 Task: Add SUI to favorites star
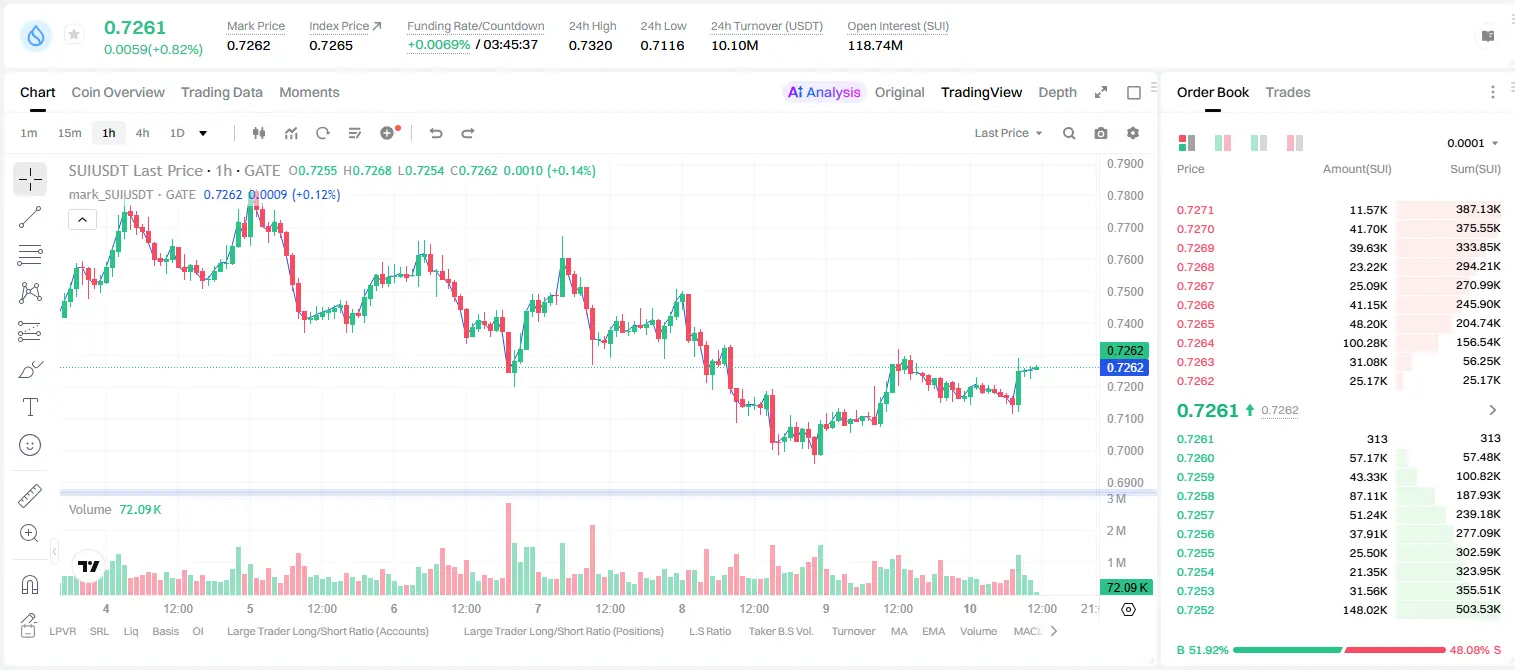[74, 35]
